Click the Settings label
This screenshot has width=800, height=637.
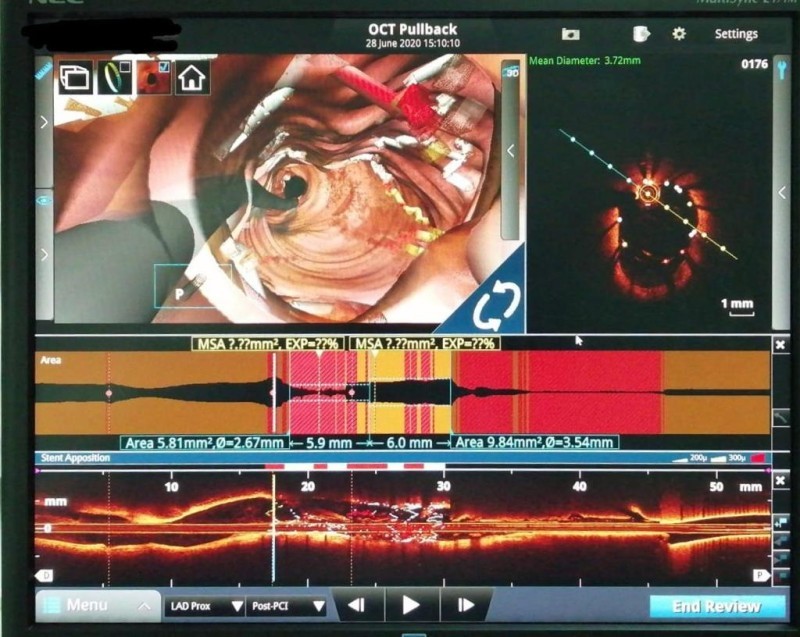[x=735, y=34]
